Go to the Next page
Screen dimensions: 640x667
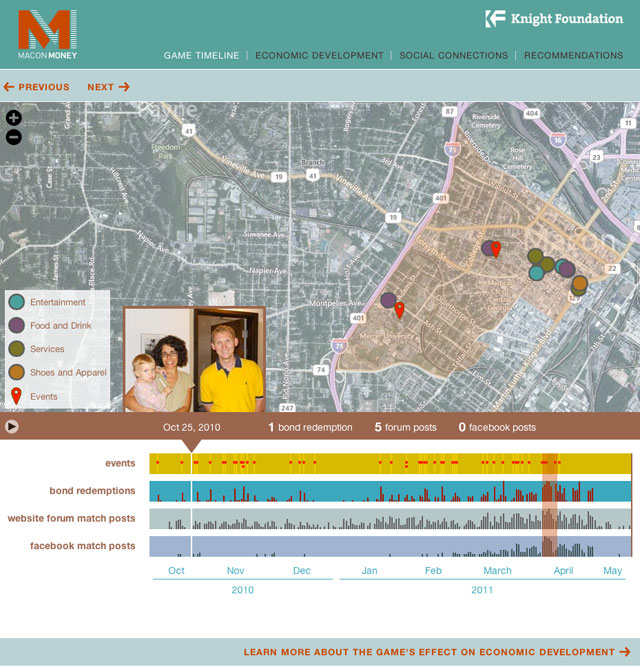[108, 87]
